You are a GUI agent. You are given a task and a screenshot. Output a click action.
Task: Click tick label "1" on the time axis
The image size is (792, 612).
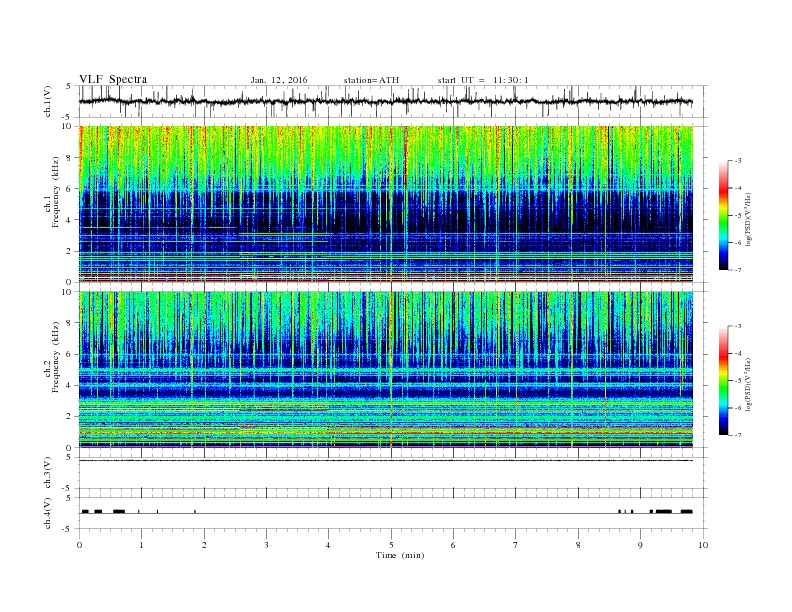pos(141,545)
